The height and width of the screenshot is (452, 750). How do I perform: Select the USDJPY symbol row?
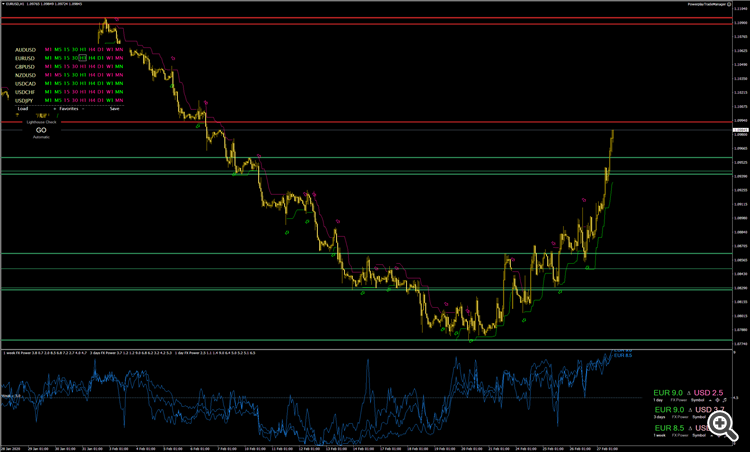click(24, 100)
